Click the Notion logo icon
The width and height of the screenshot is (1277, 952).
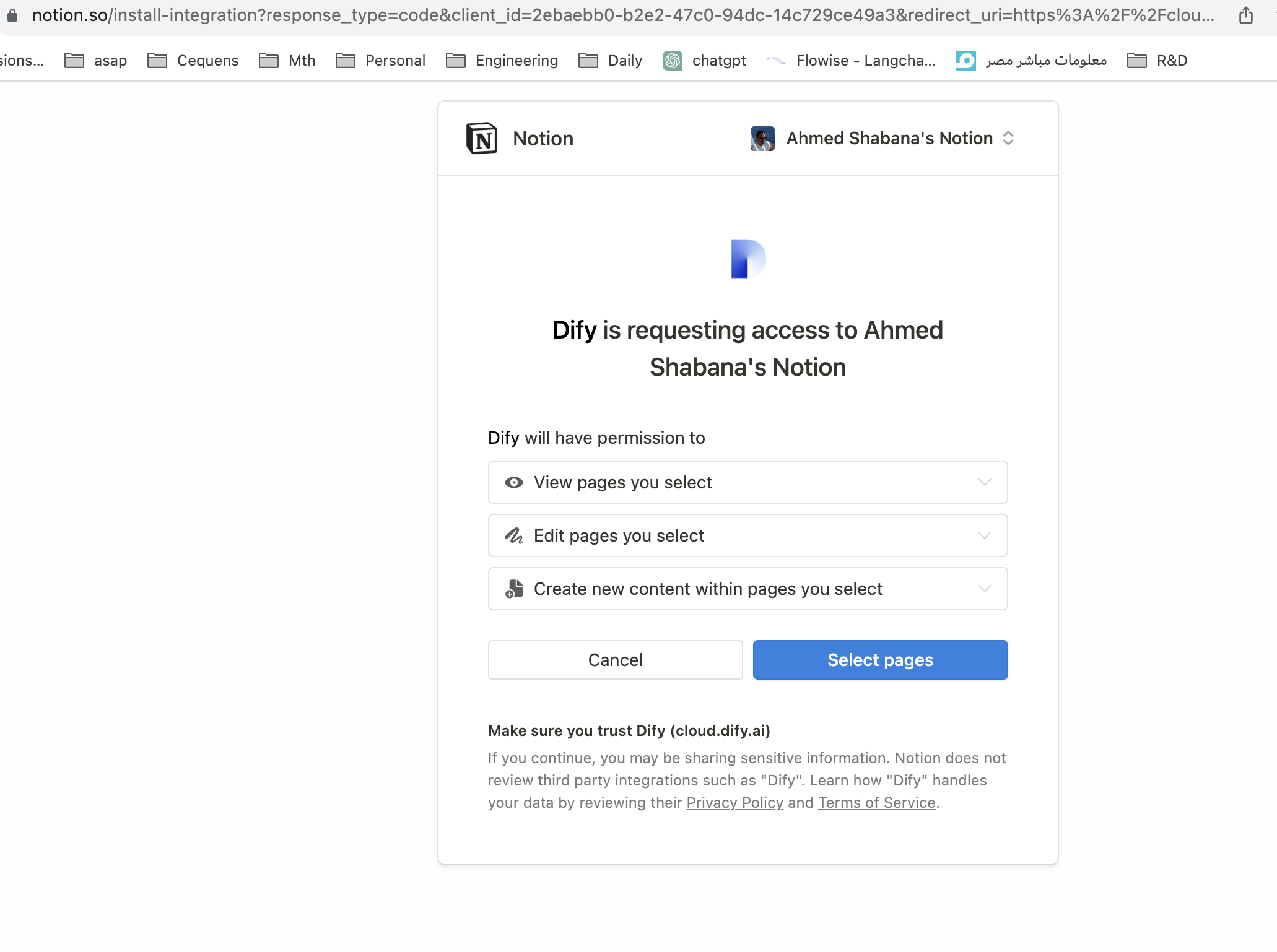click(x=482, y=139)
